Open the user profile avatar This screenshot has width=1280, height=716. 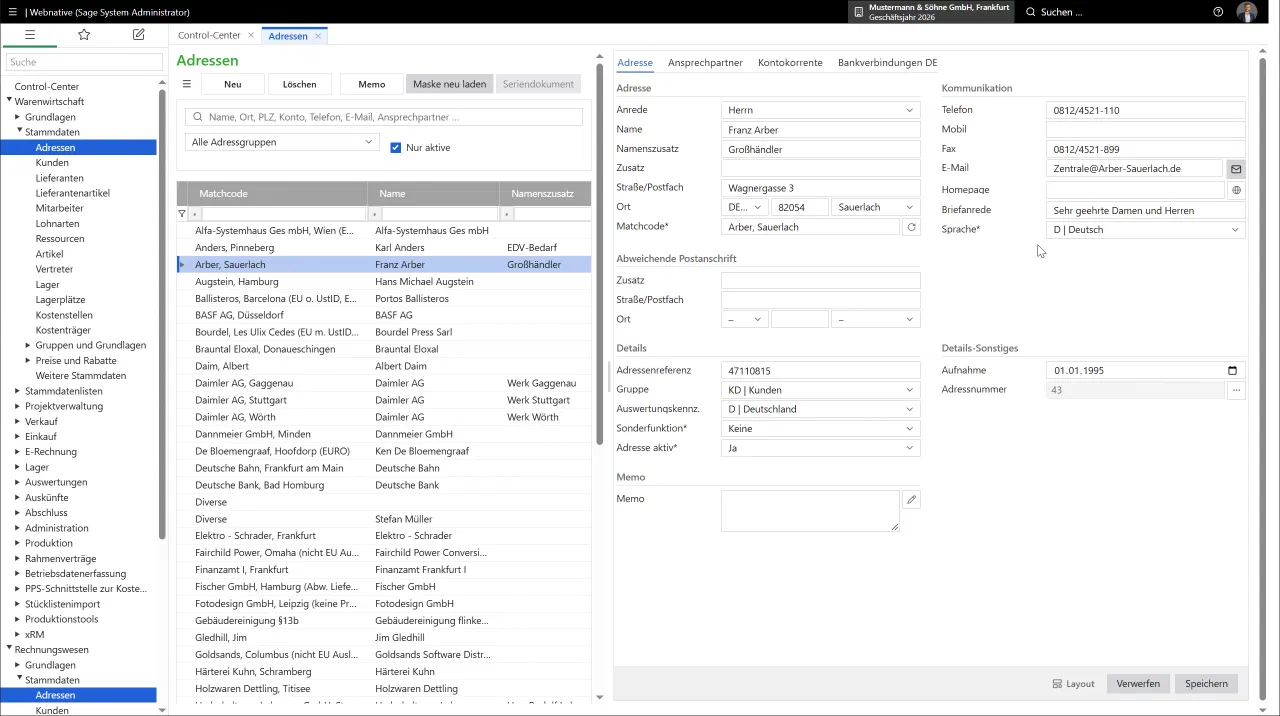click(1247, 12)
